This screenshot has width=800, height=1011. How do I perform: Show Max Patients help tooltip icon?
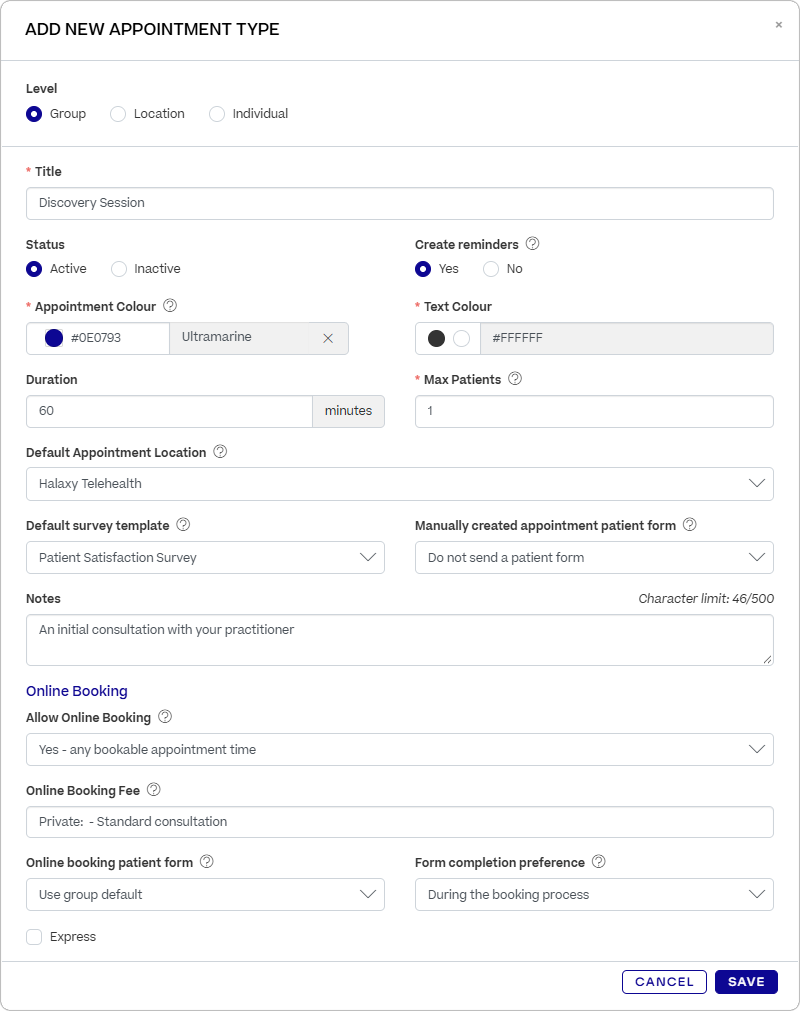point(515,378)
